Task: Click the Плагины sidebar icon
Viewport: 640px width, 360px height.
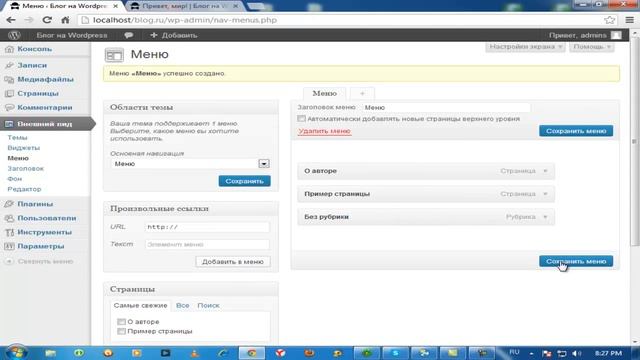Action: coord(9,204)
